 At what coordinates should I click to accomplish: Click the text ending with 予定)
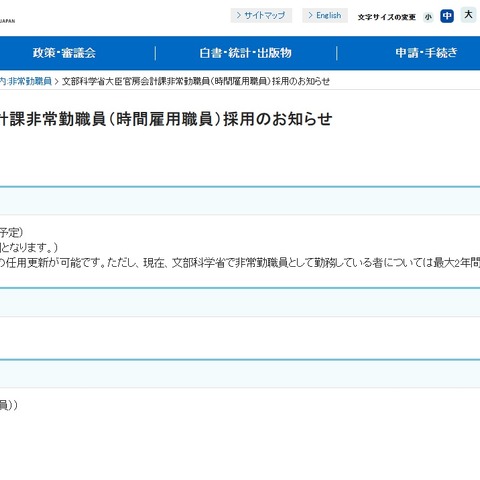click(11, 232)
